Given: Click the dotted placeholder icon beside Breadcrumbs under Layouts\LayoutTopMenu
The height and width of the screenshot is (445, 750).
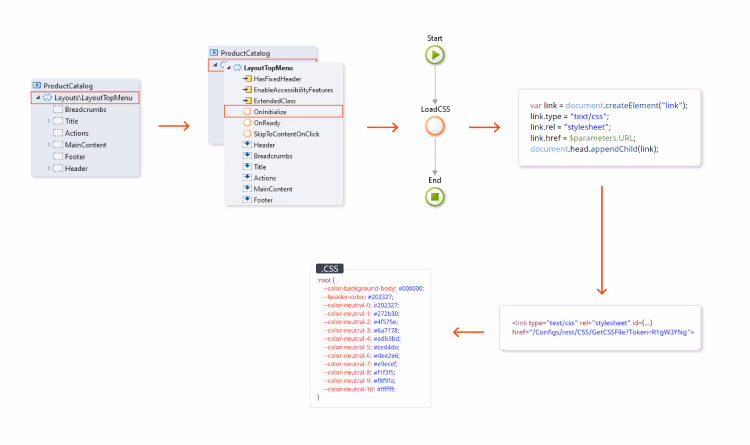Looking at the screenshot, I should 58,109.
